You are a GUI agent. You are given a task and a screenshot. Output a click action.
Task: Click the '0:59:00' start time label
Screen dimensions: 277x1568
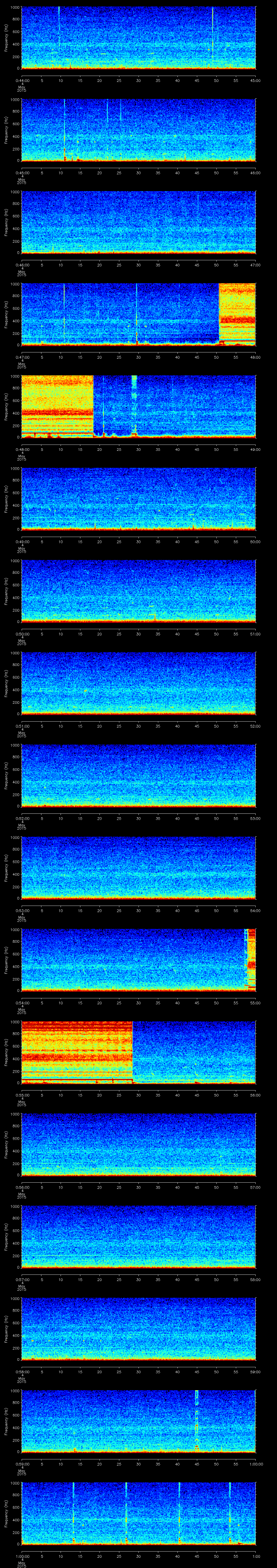(x=22, y=1464)
